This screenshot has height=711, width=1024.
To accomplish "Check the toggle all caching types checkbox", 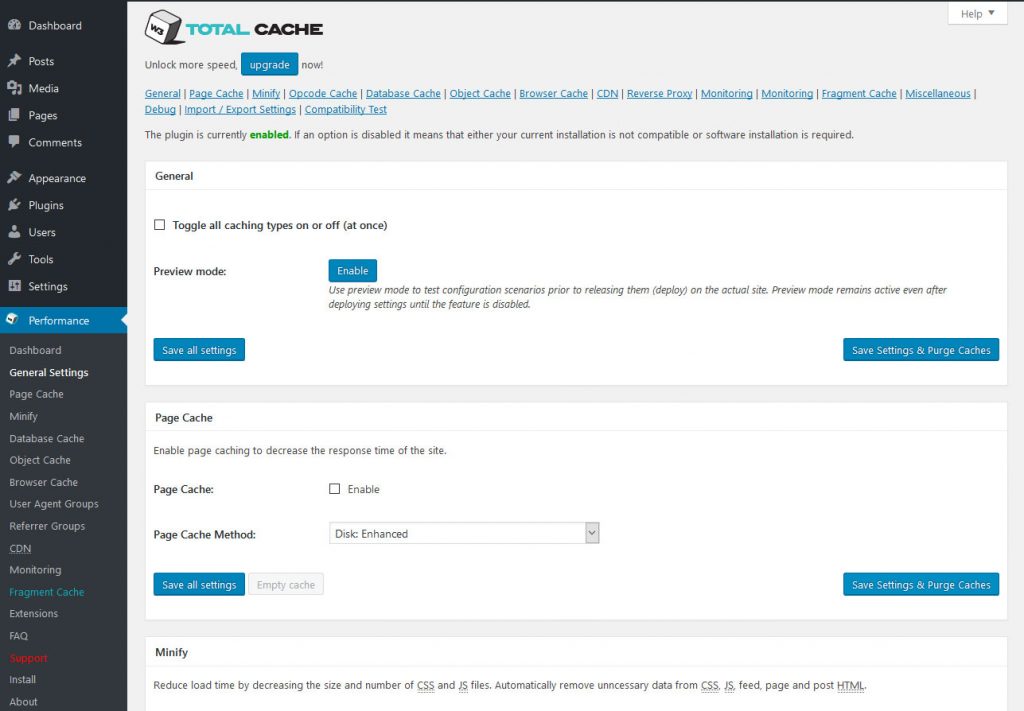I will tap(159, 225).
